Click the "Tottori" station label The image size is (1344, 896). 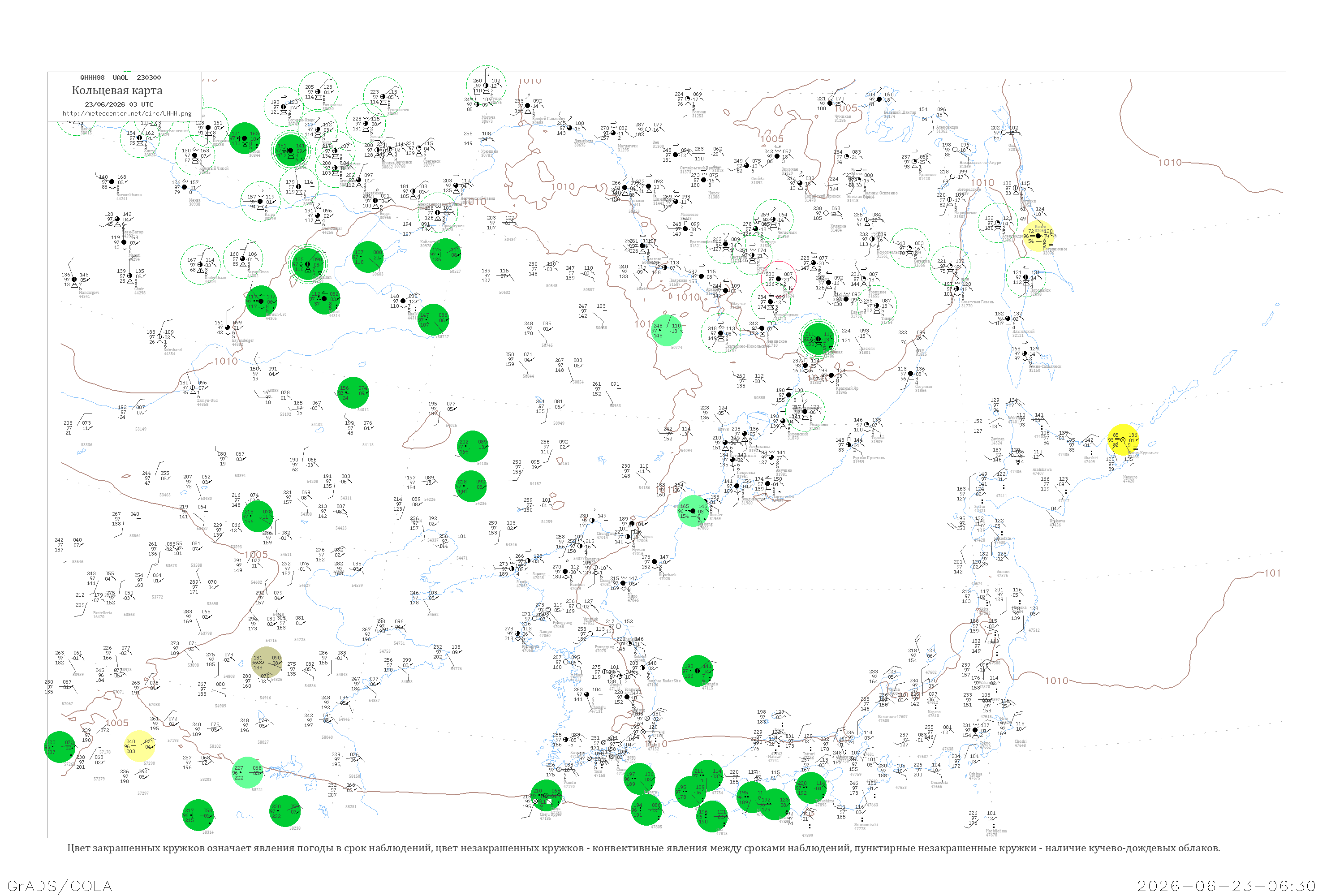tap(809, 754)
